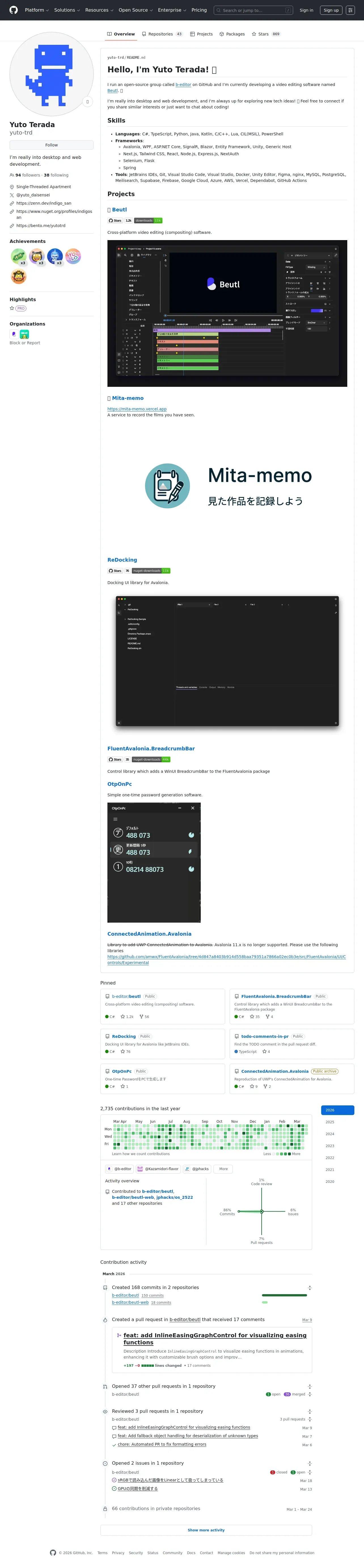Click nuget-downloads 11k badge under ReDocking
This screenshot has height=1568, width=364.
tap(151, 570)
